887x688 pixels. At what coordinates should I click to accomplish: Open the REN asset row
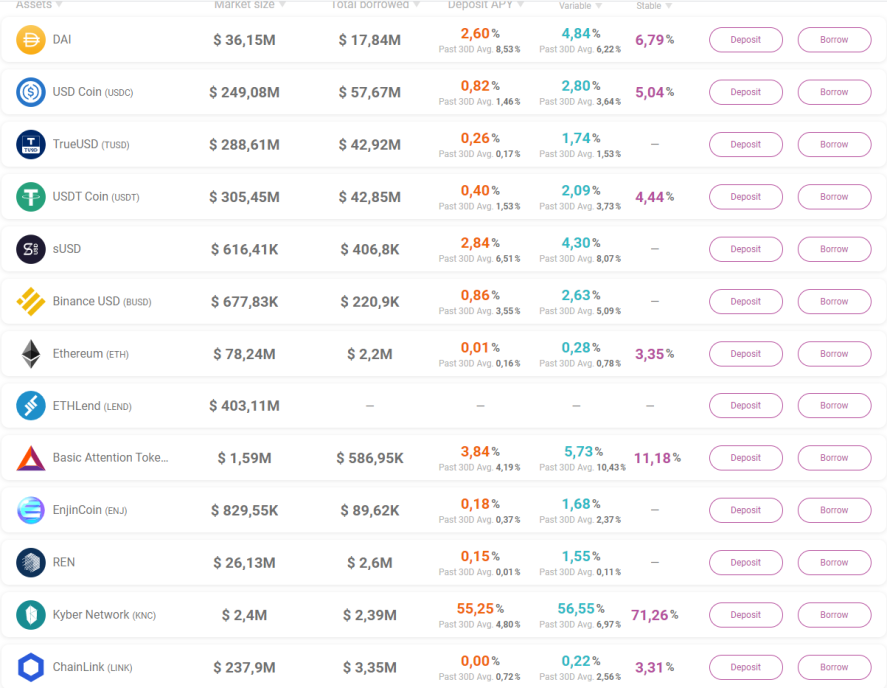[x=444, y=562]
